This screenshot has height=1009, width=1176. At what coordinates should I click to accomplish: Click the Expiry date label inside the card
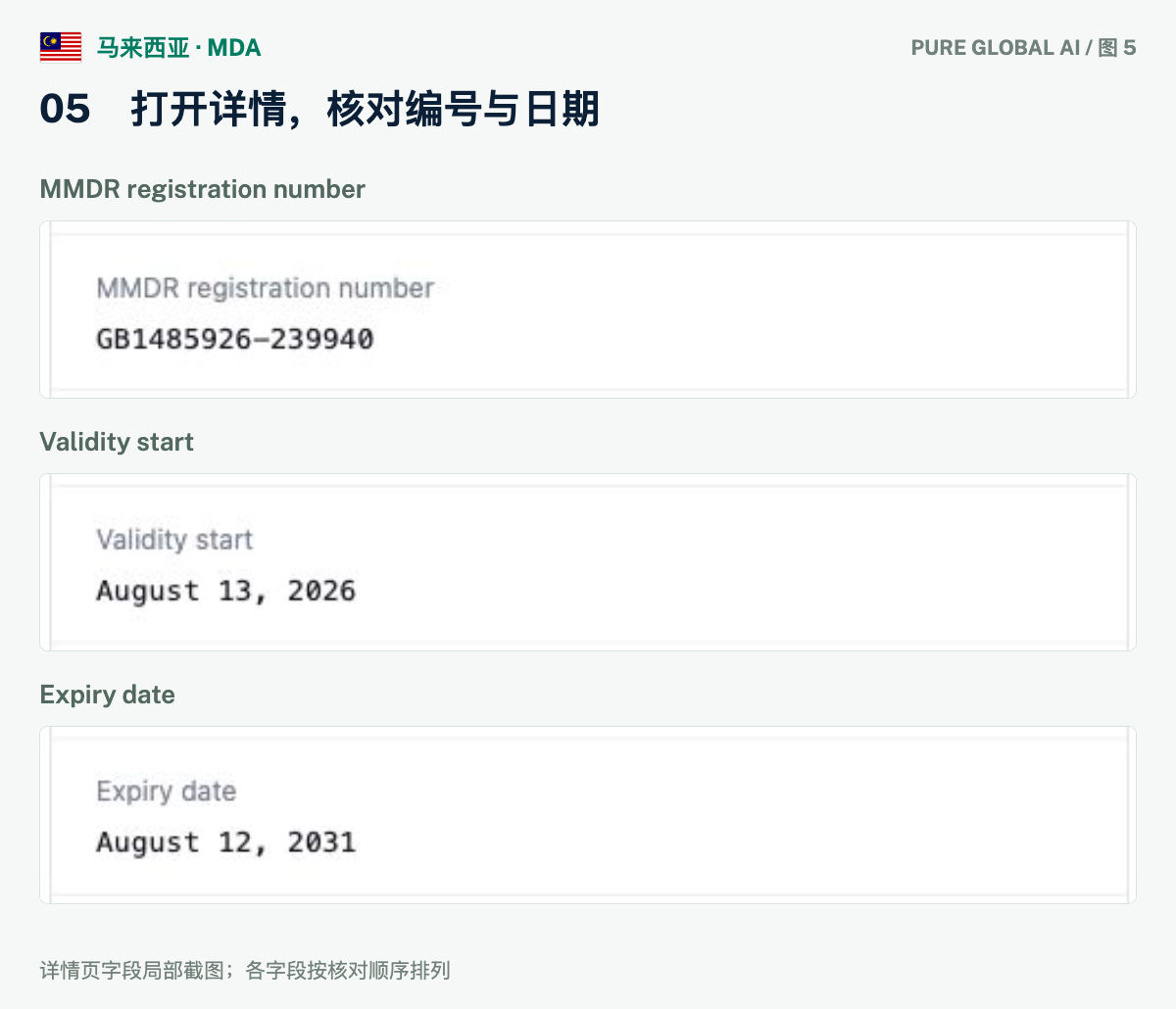166,792
